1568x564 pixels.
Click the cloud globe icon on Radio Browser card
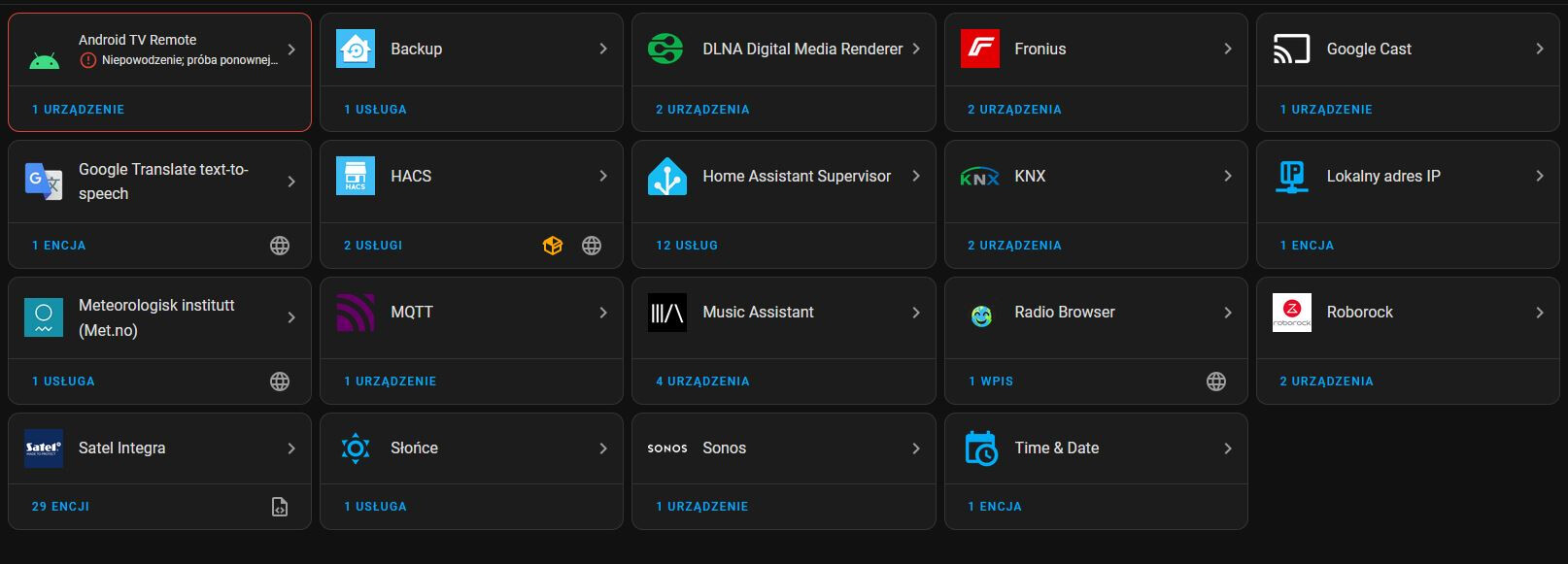click(1216, 382)
